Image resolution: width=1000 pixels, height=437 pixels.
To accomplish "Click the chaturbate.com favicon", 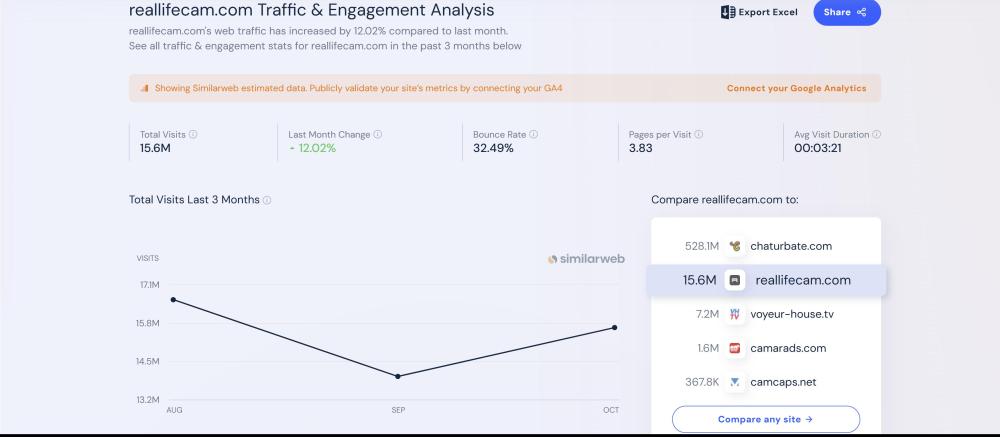I will tap(736, 246).
